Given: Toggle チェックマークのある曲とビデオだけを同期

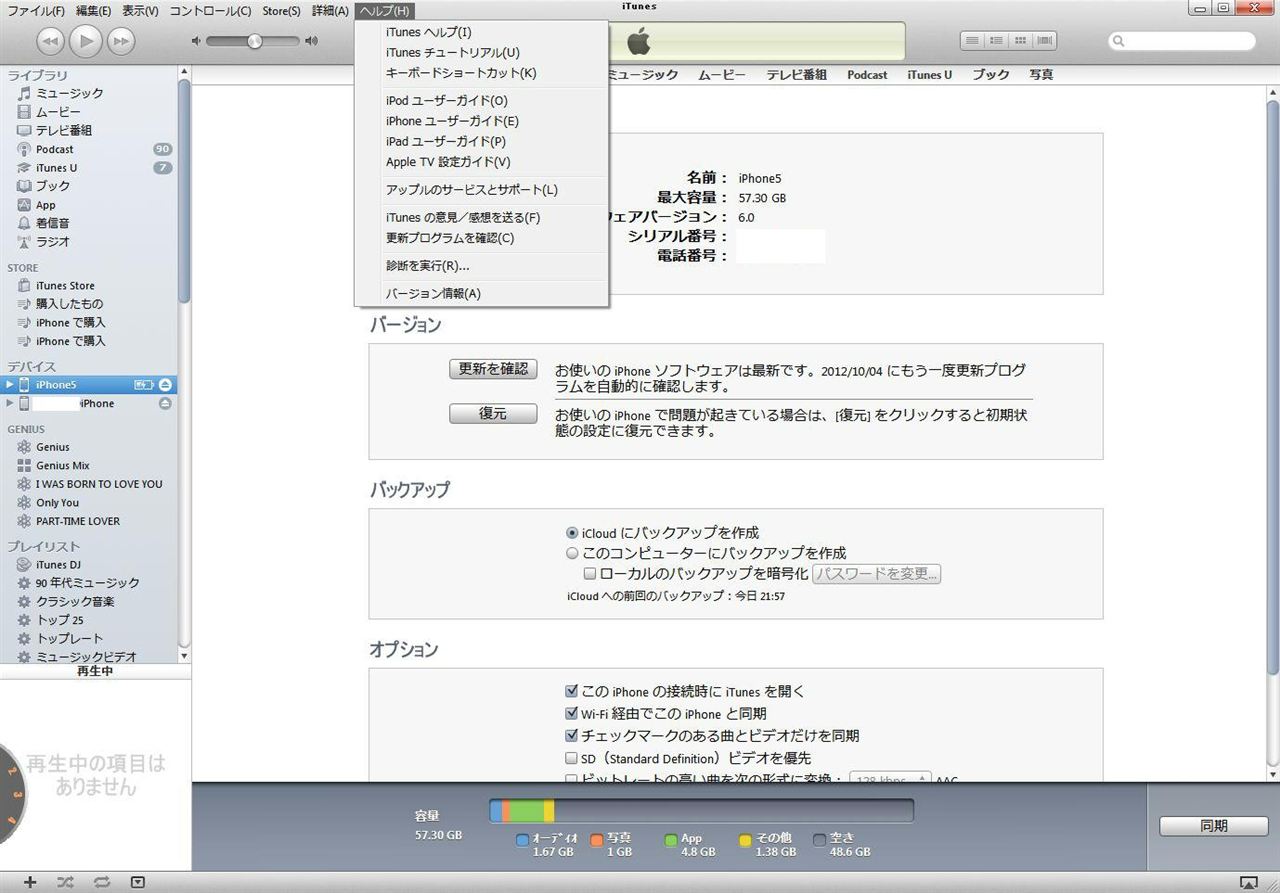Looking at the screenshot, I should point(572,735).
